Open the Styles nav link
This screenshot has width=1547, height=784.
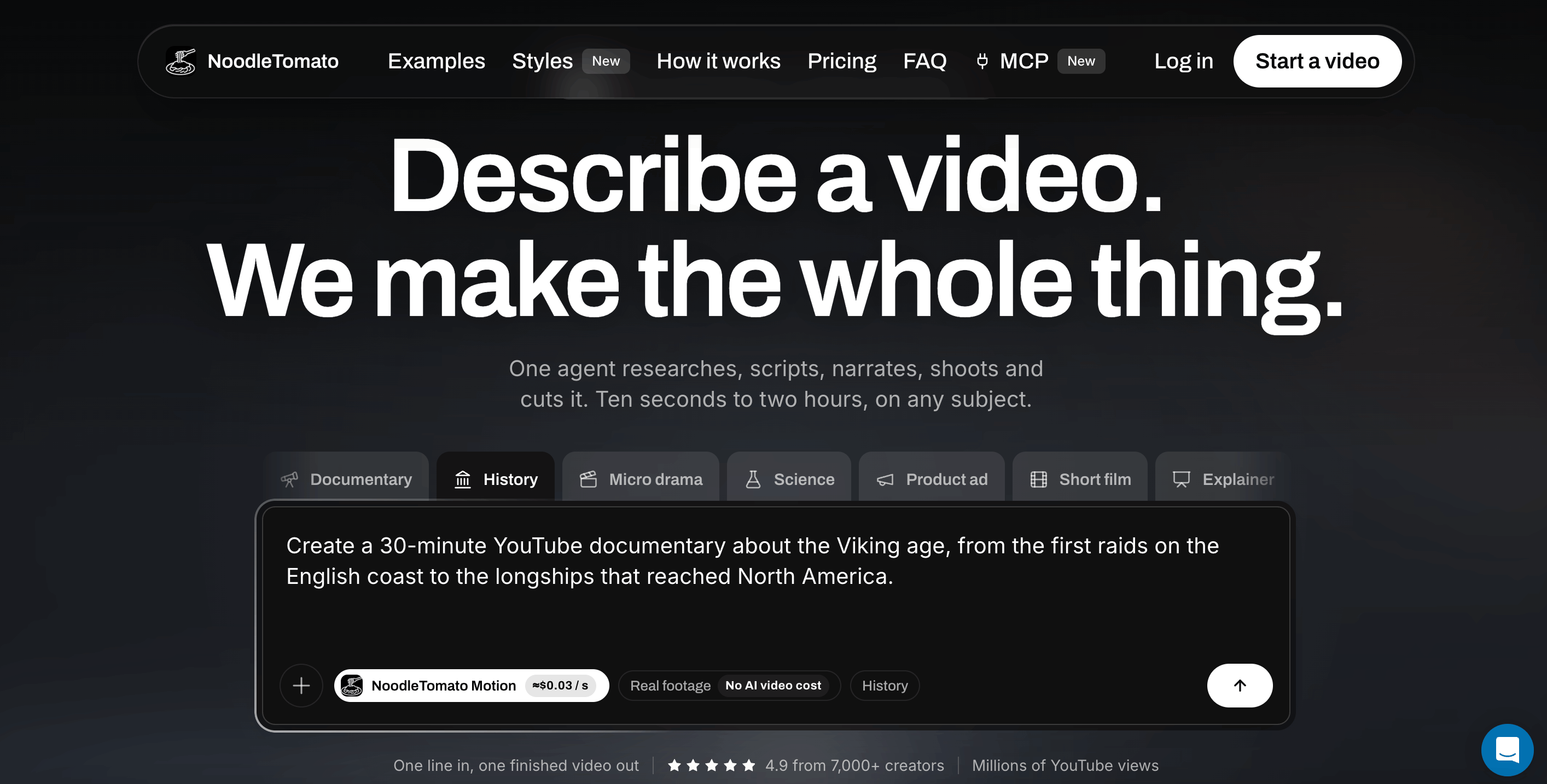542,61
